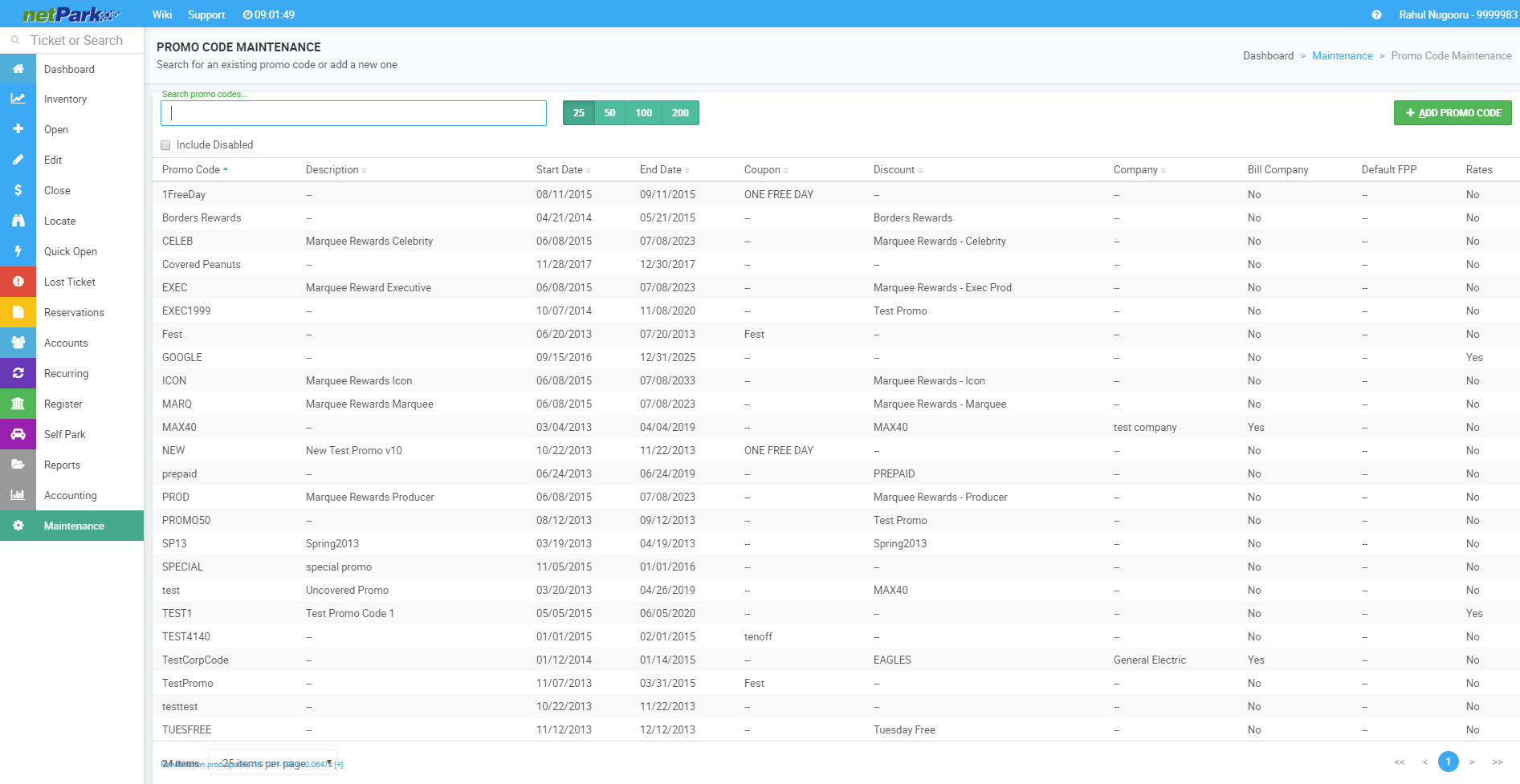The image size is (1520, 784).
Task: Sort by Start Date column
Action: click(x=563, y=169)
